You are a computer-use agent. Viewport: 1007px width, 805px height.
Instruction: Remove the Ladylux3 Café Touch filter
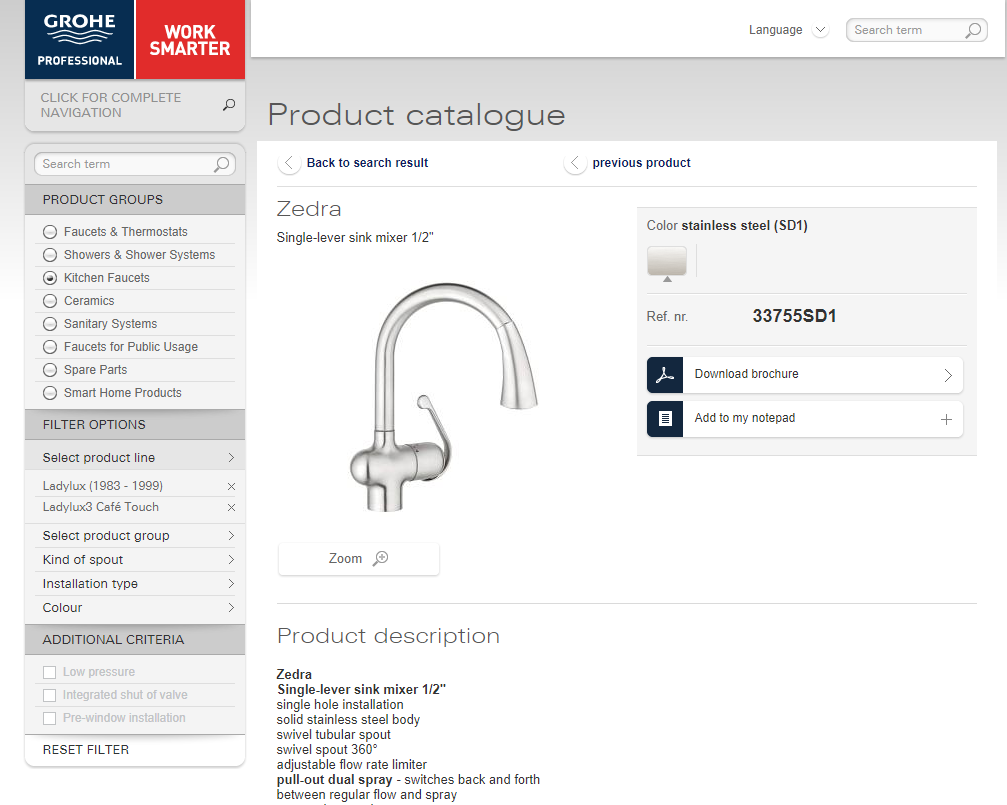pos(231,508)
